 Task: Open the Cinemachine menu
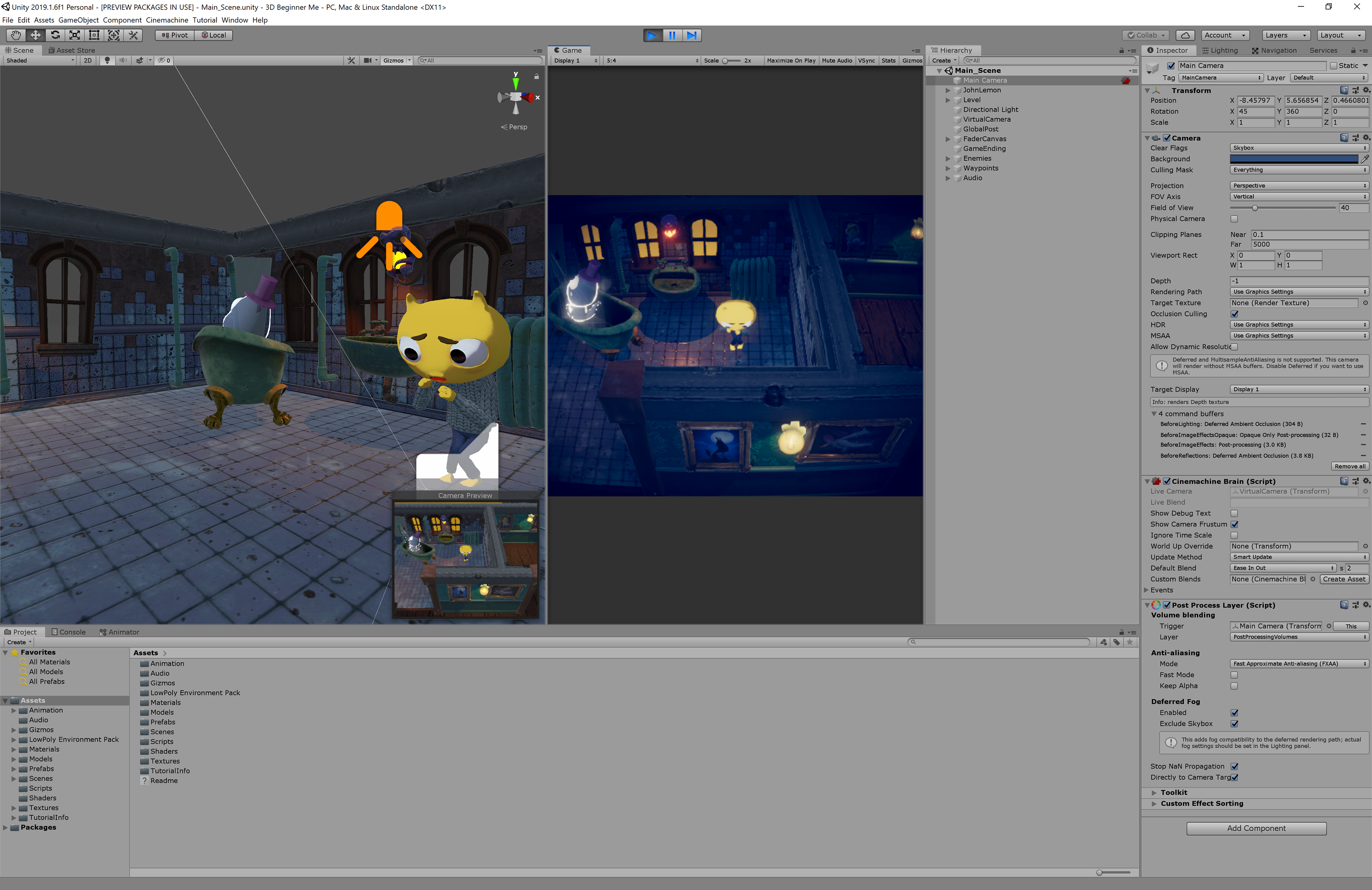166,20
